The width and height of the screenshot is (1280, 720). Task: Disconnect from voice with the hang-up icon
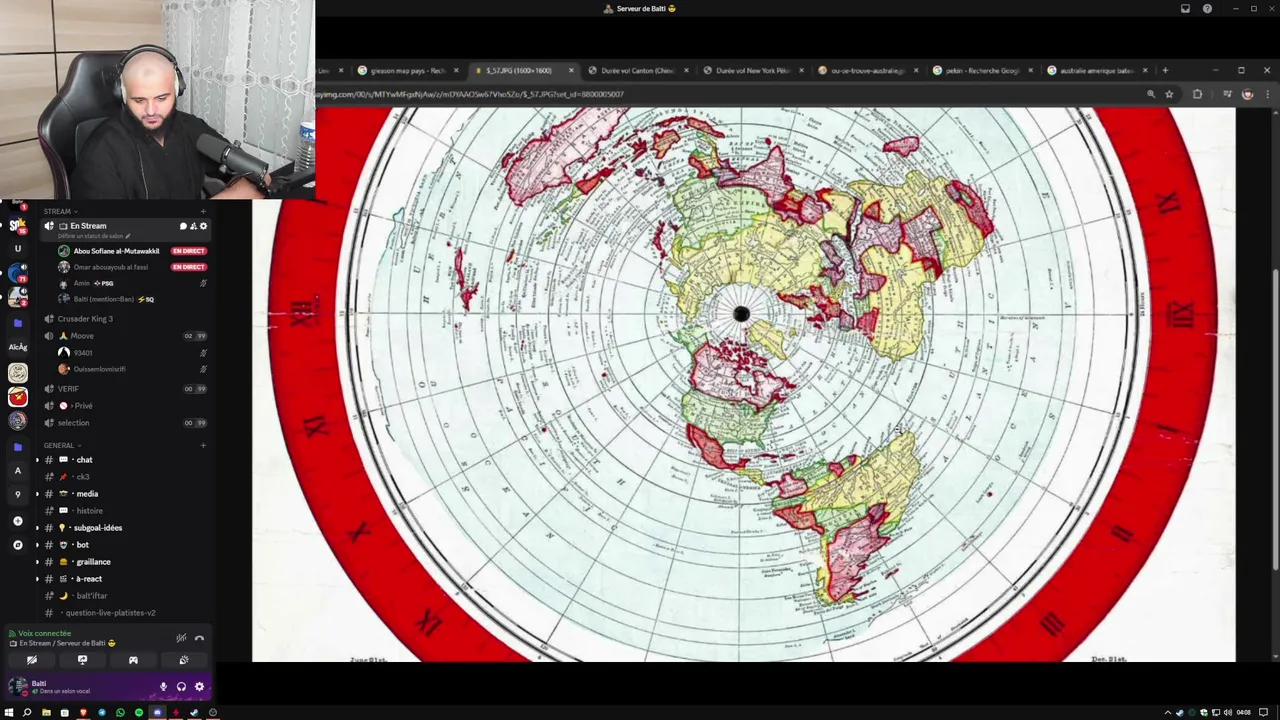point(199,638)
